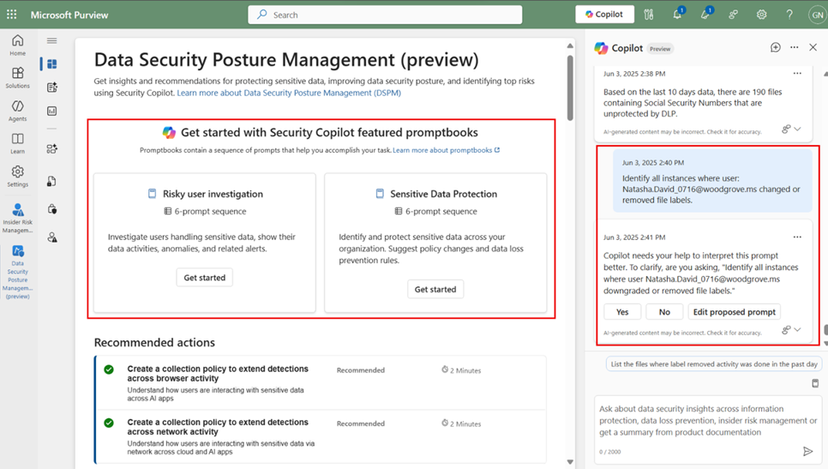Click main page scroll up arrow

570,45
